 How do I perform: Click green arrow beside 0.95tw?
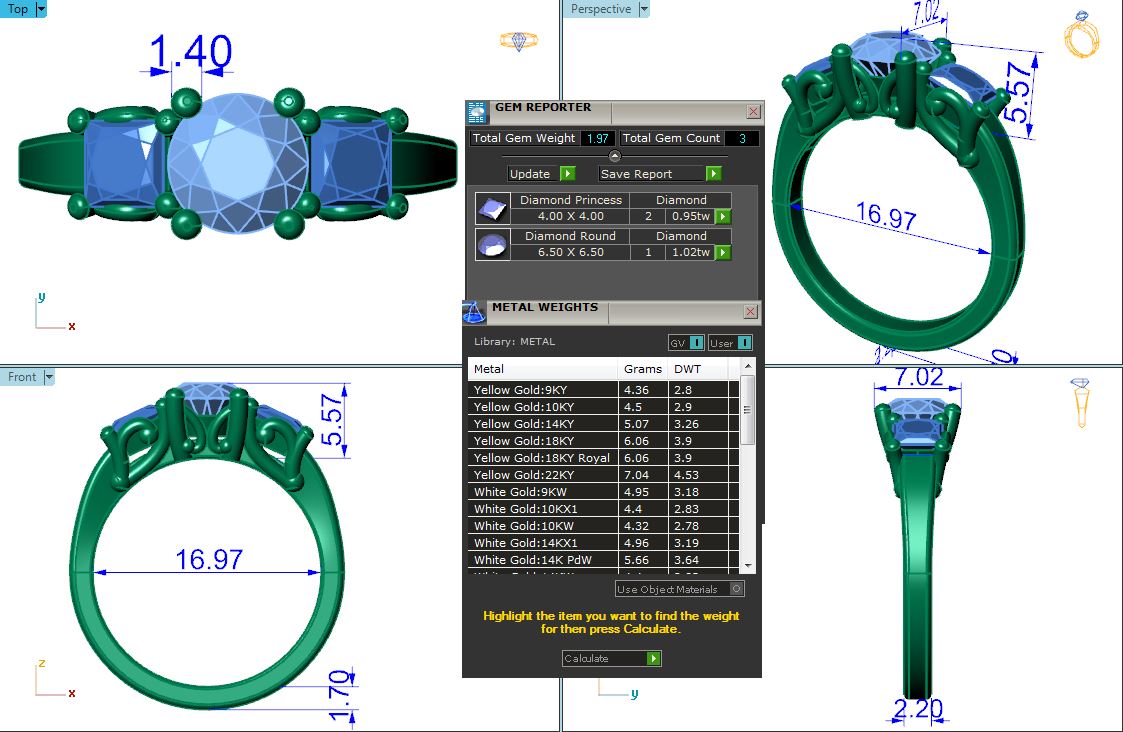723,216
